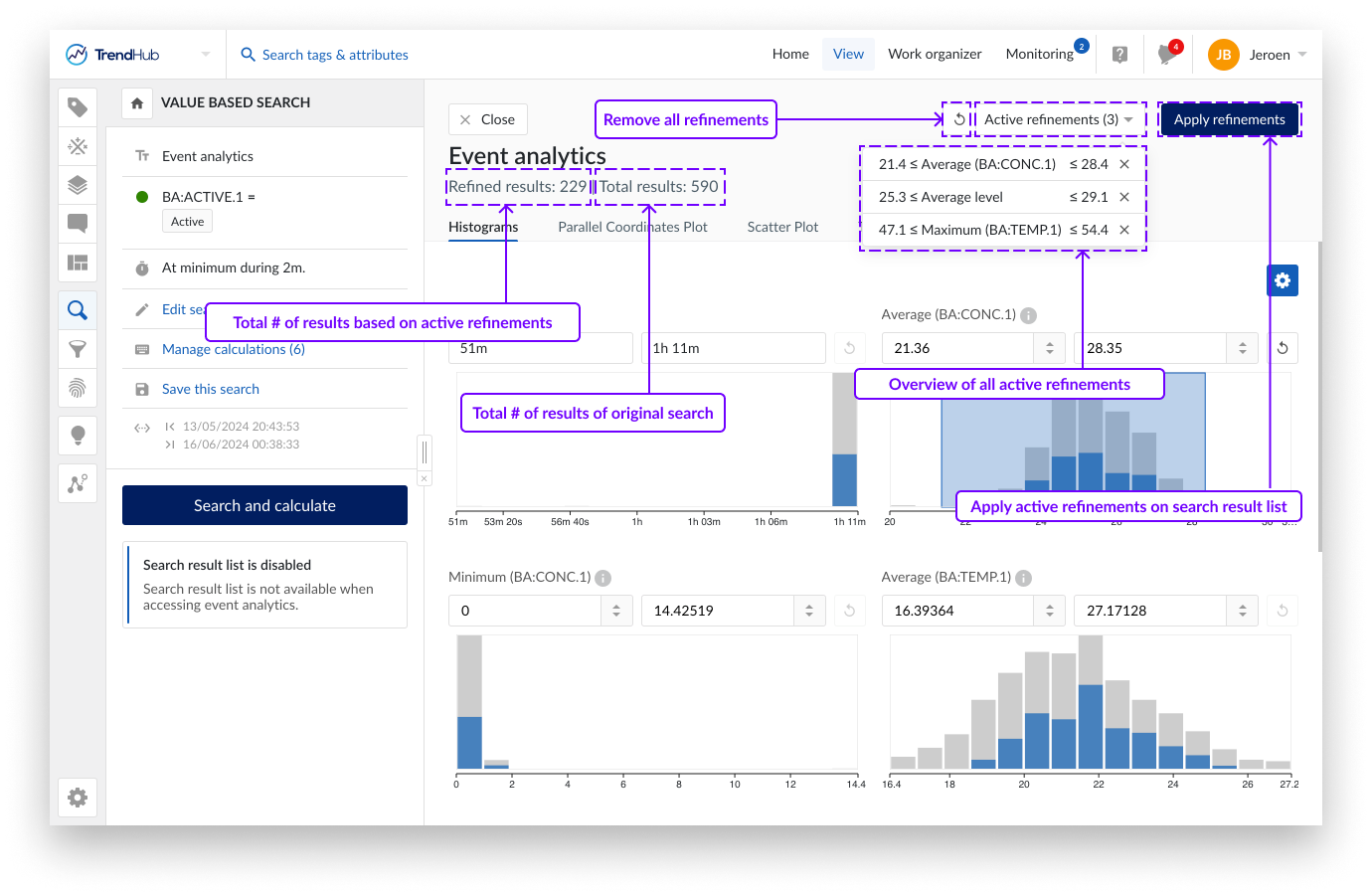This screenshot has width=1372, height=895.
Task: Click the blue histogram settings gear
Action: (x=1283, y=280)
